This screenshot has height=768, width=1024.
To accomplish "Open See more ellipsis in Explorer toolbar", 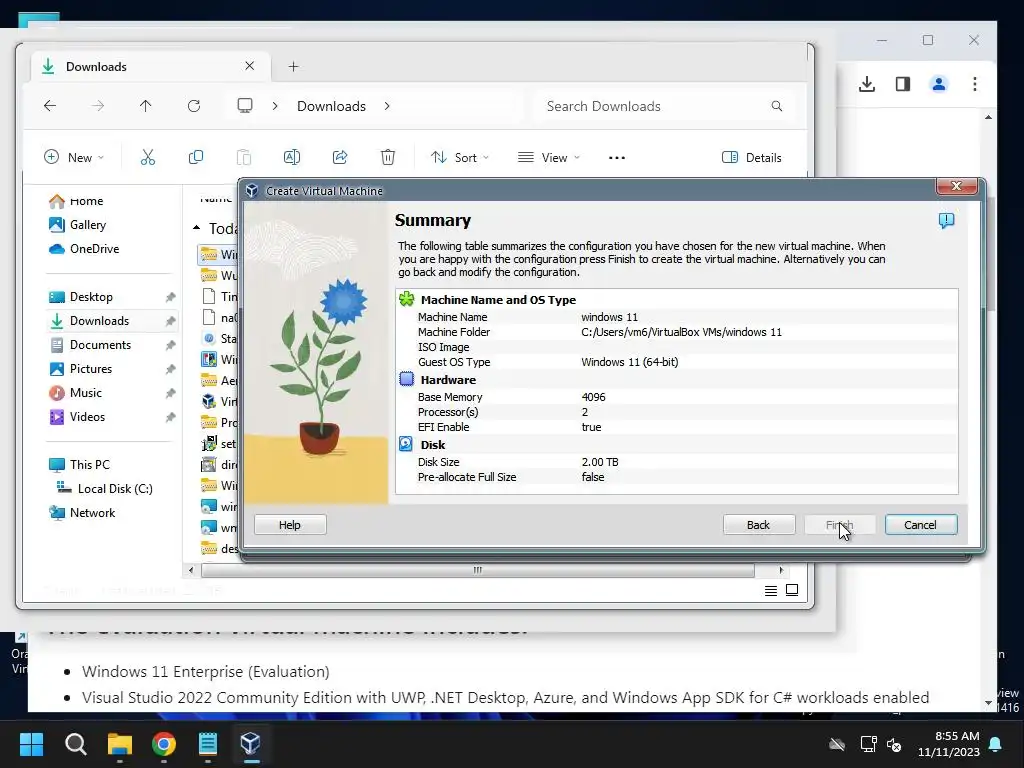I will [616, 157].
